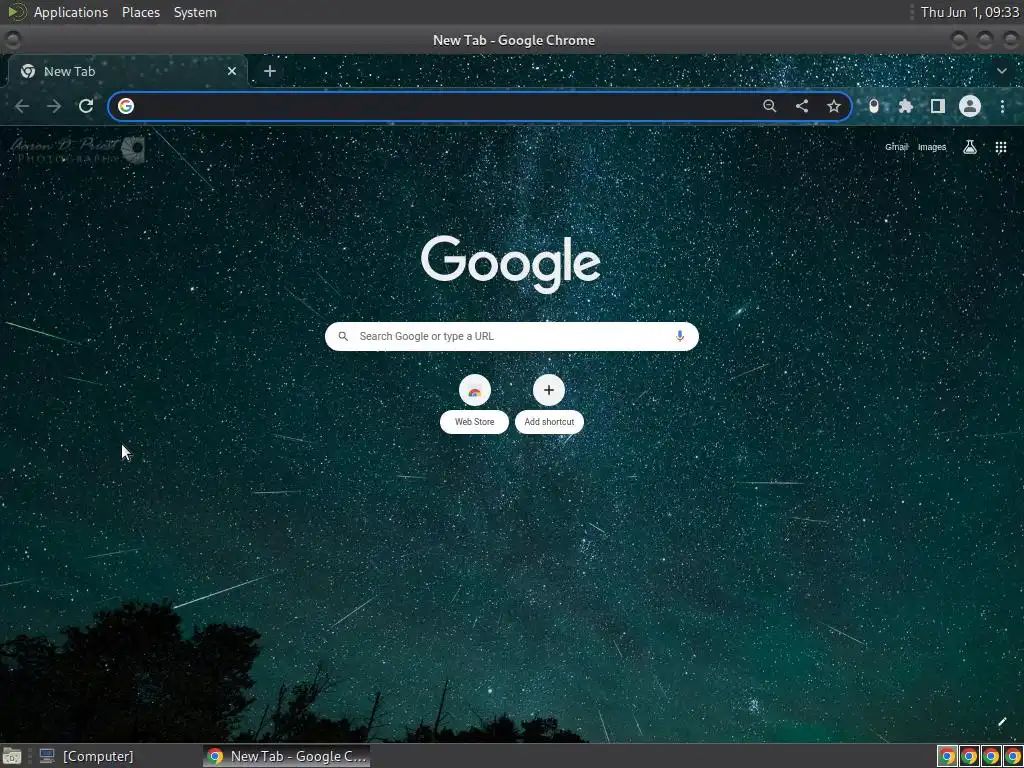Click the Google logo on the page
Viewport: 1024px width, 768px height.
[511, 264]
